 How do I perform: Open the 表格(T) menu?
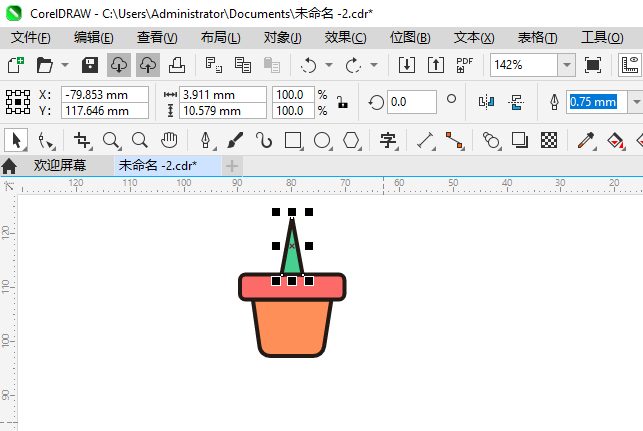click(x=537, y=38)
